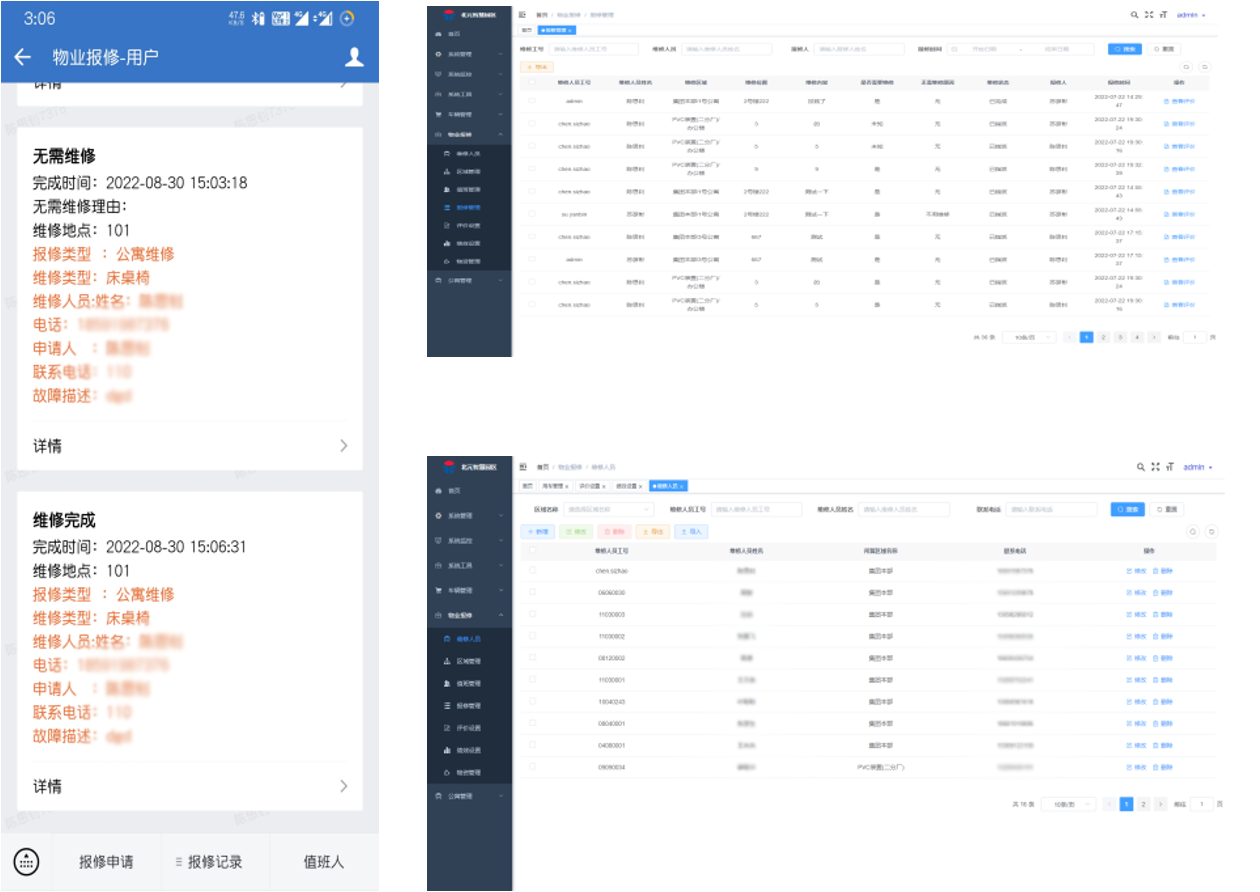Image resolution: width=1260 pixels, height=892 pixels.
Task: Click the 维修人员工号 input on the 维修人员 page
Action: [759, 509]
